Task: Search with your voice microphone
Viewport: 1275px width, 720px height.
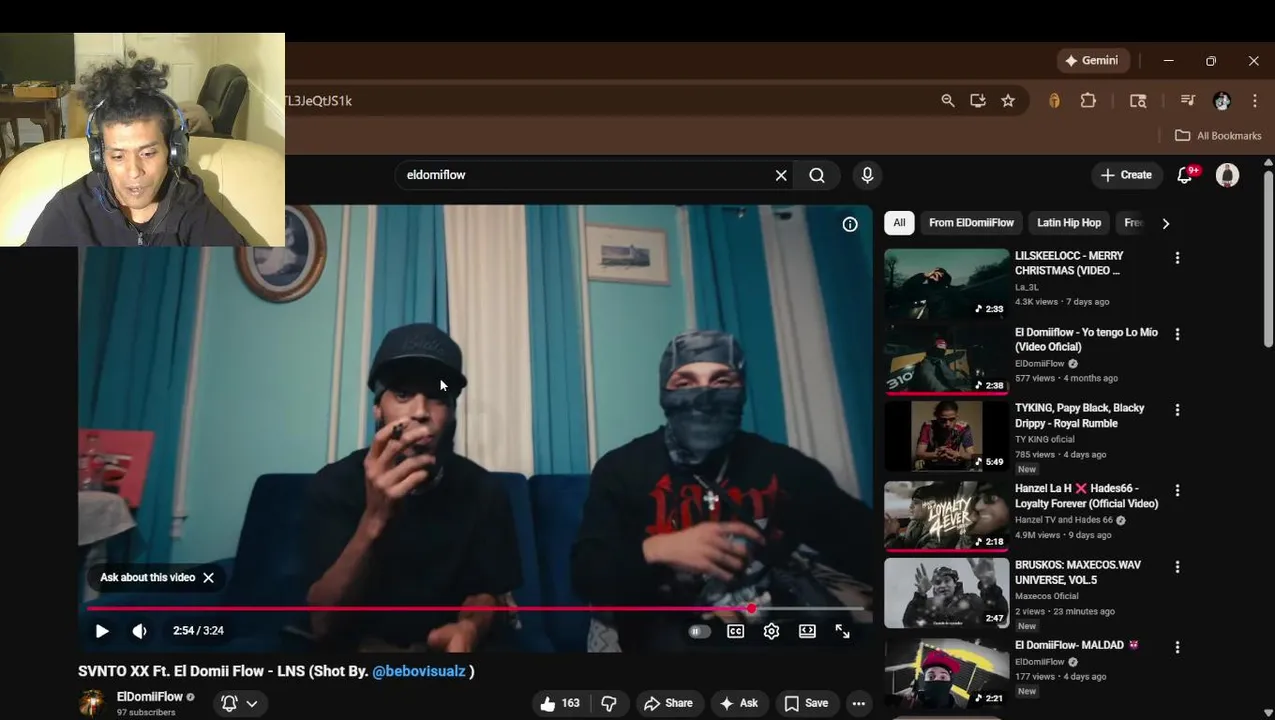Action: click(867, 175)
